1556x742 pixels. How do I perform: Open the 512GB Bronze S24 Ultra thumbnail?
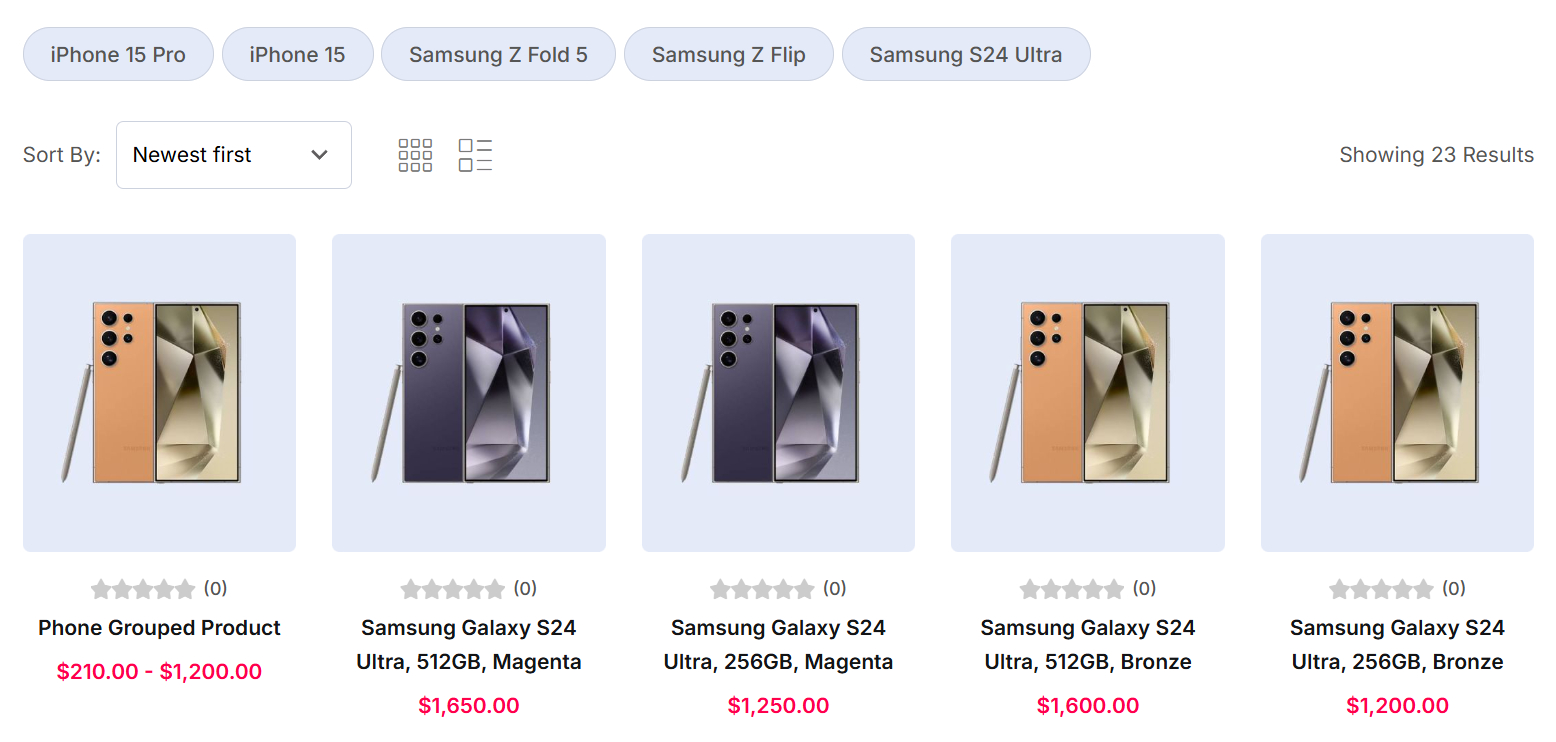pos(1087,392)
